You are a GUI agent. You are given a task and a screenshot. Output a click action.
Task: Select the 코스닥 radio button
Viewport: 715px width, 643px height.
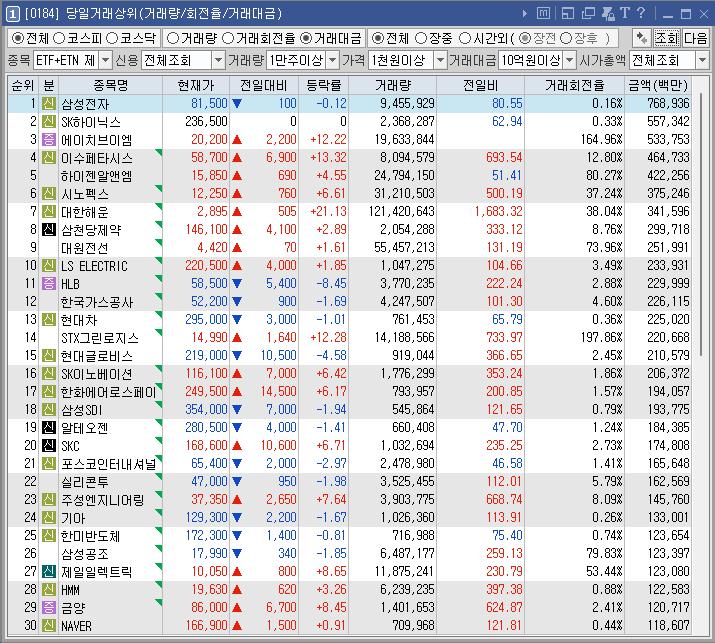click(112, 38)
